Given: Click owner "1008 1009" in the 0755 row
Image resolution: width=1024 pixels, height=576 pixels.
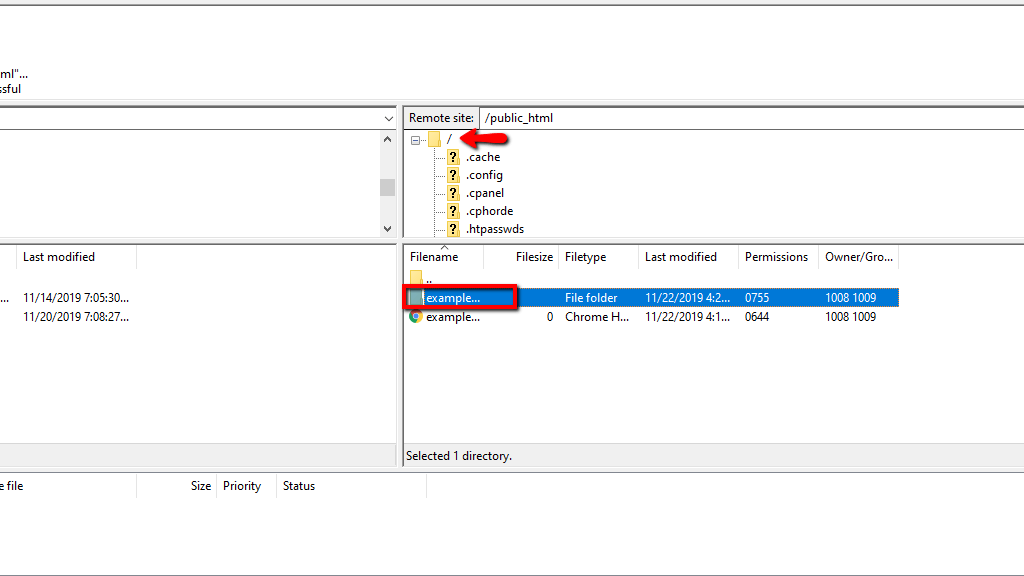Looking at the screenshot, I should point(850,298).
